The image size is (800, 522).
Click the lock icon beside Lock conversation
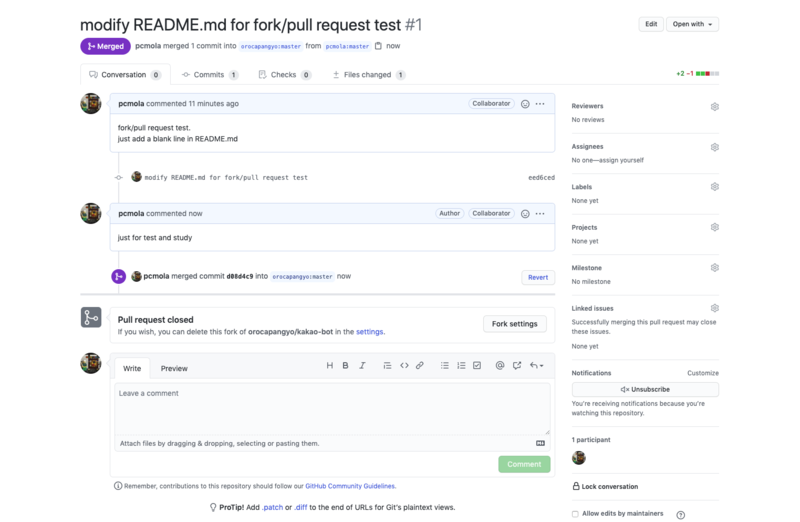tap(576, 486)
